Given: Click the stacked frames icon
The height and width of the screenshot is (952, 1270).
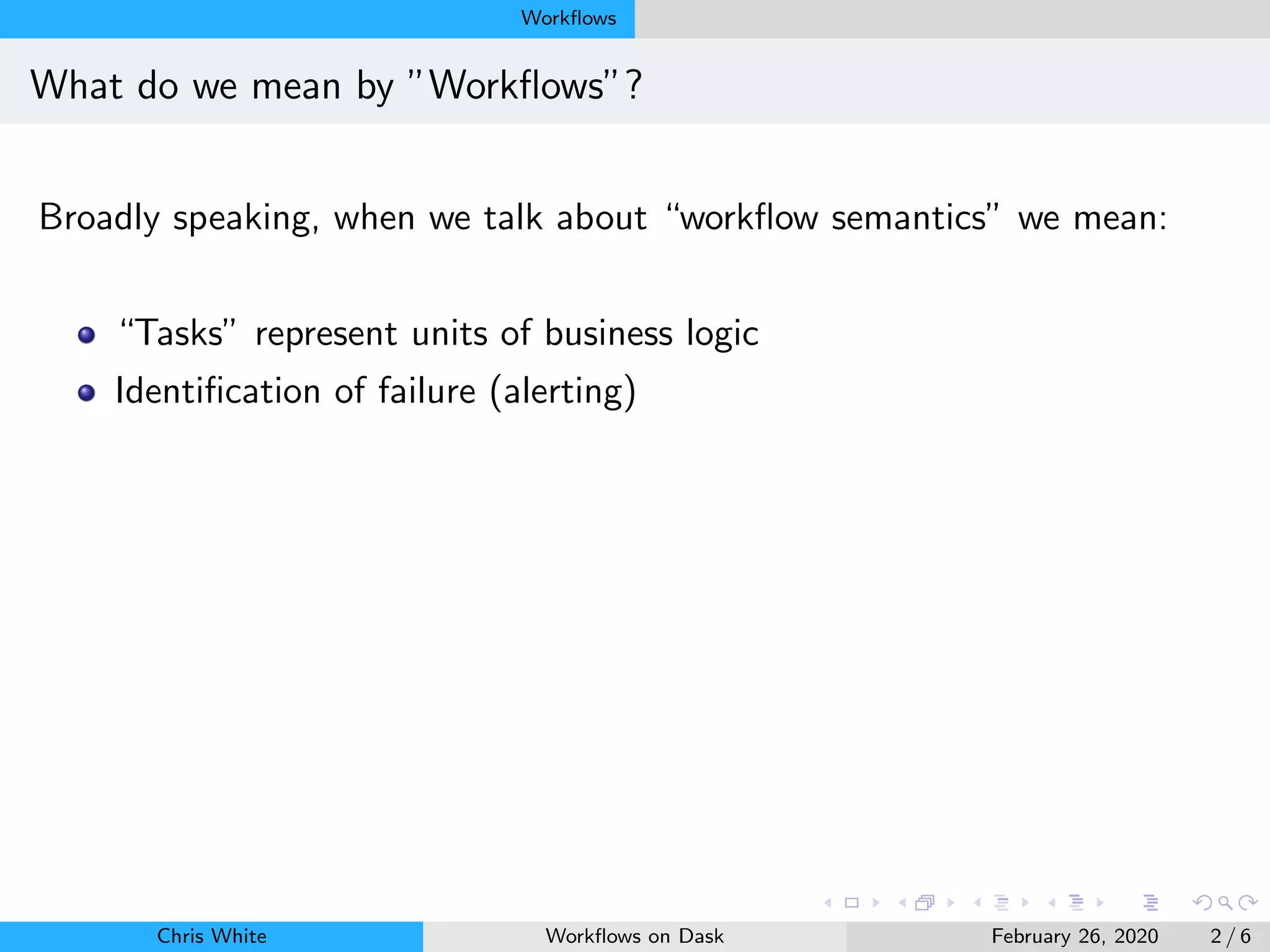Looking at the screenshot, I should pos(925,903).
